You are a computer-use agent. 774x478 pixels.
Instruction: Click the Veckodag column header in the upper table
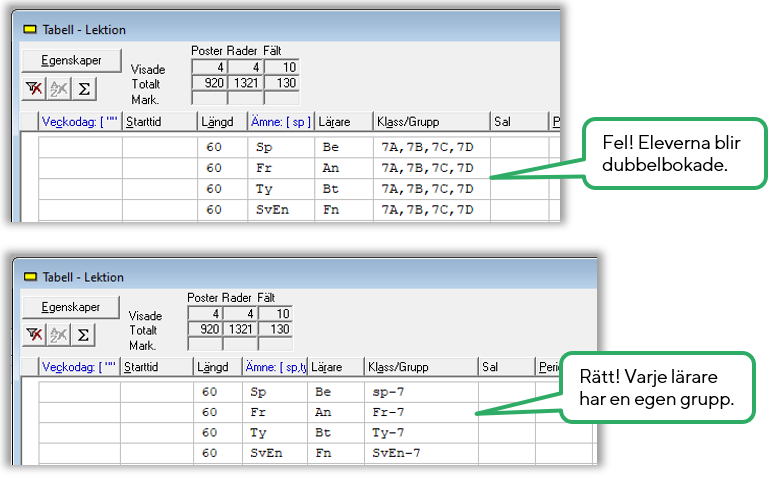(x=80, y=122)
